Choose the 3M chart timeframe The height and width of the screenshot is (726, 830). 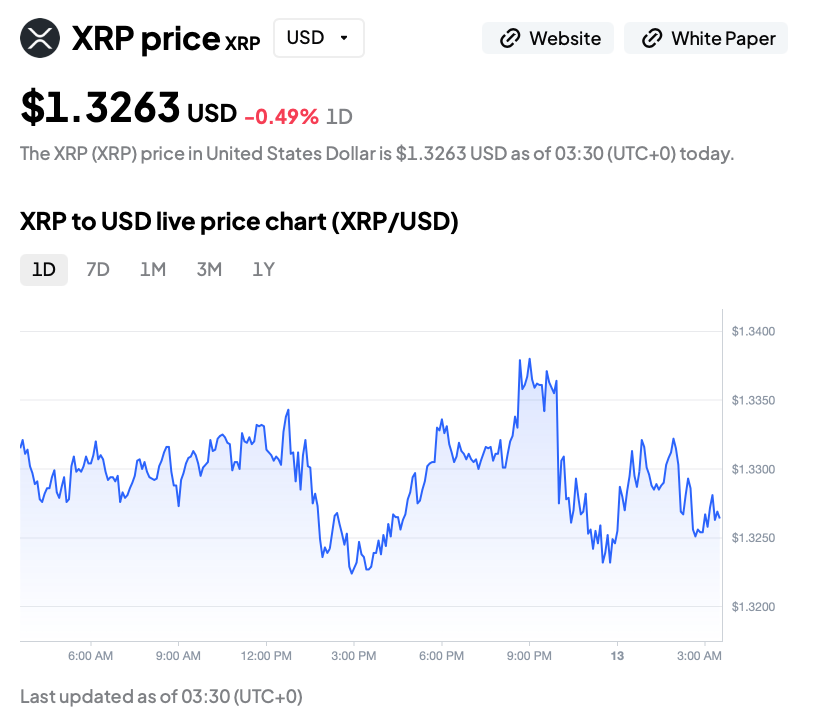coord(209,269)
